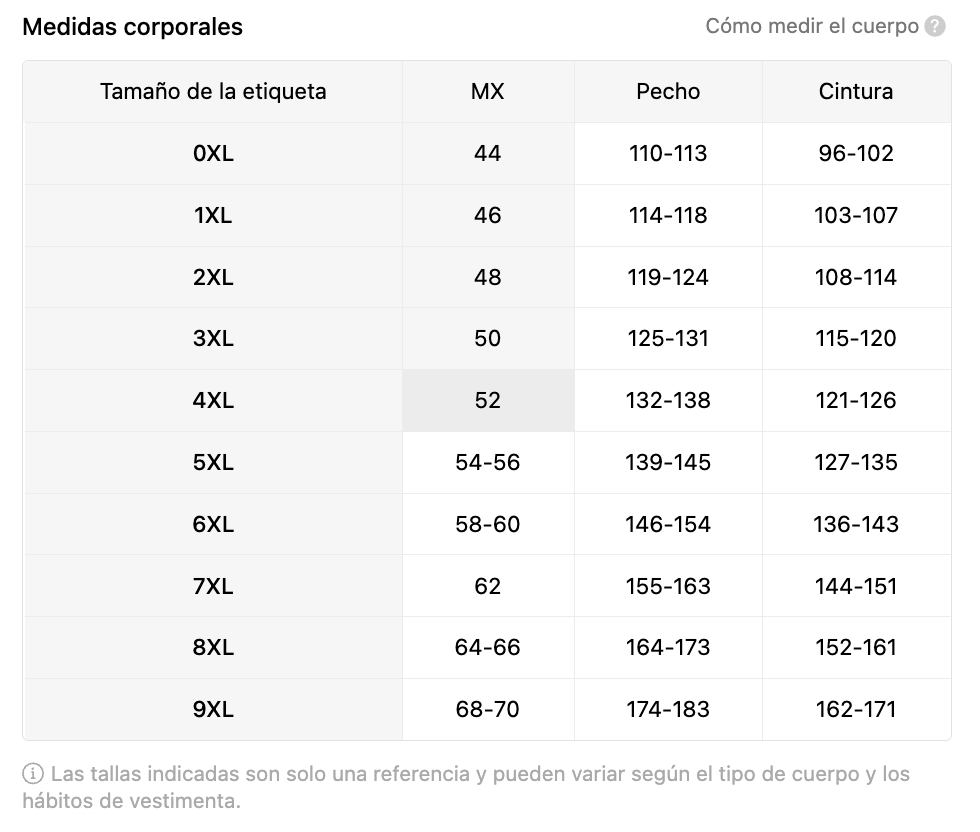980x832 pixels.
Task: Click the 'Medidas corporales' heading
Action: (x=132, y=27)
